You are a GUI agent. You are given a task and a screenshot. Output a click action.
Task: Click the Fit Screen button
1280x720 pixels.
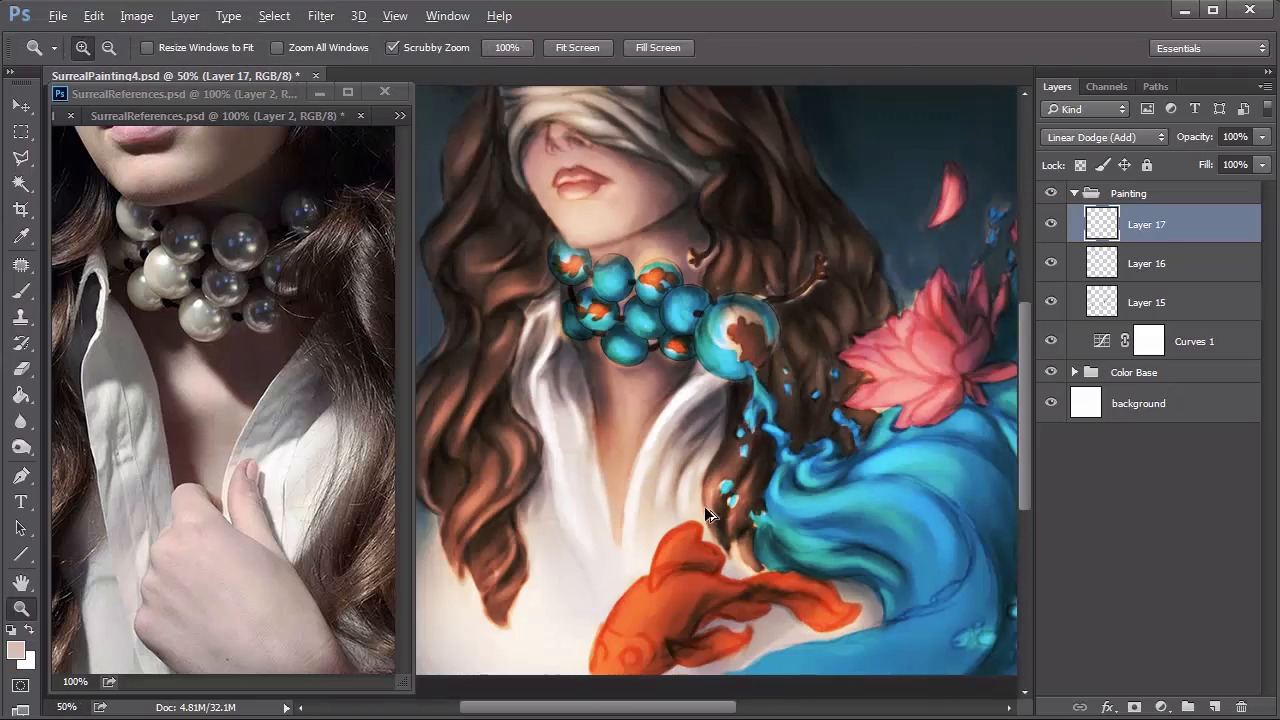click(577, 47)
